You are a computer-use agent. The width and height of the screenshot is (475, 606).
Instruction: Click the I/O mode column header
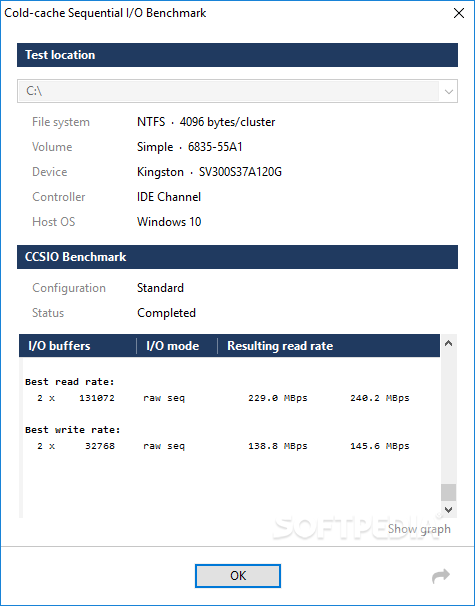(177, 346)
